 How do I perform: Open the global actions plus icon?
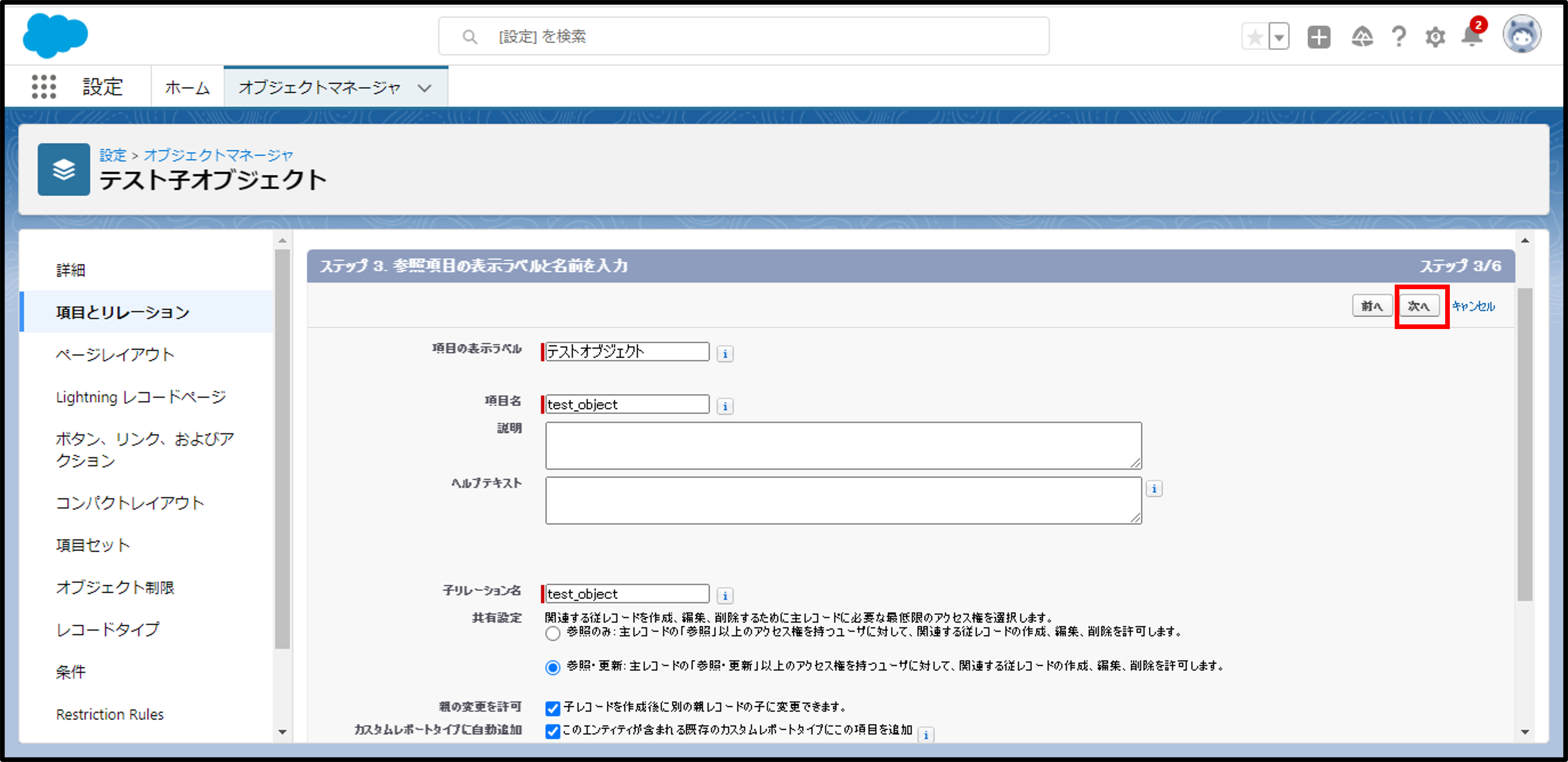(1318, 37)
